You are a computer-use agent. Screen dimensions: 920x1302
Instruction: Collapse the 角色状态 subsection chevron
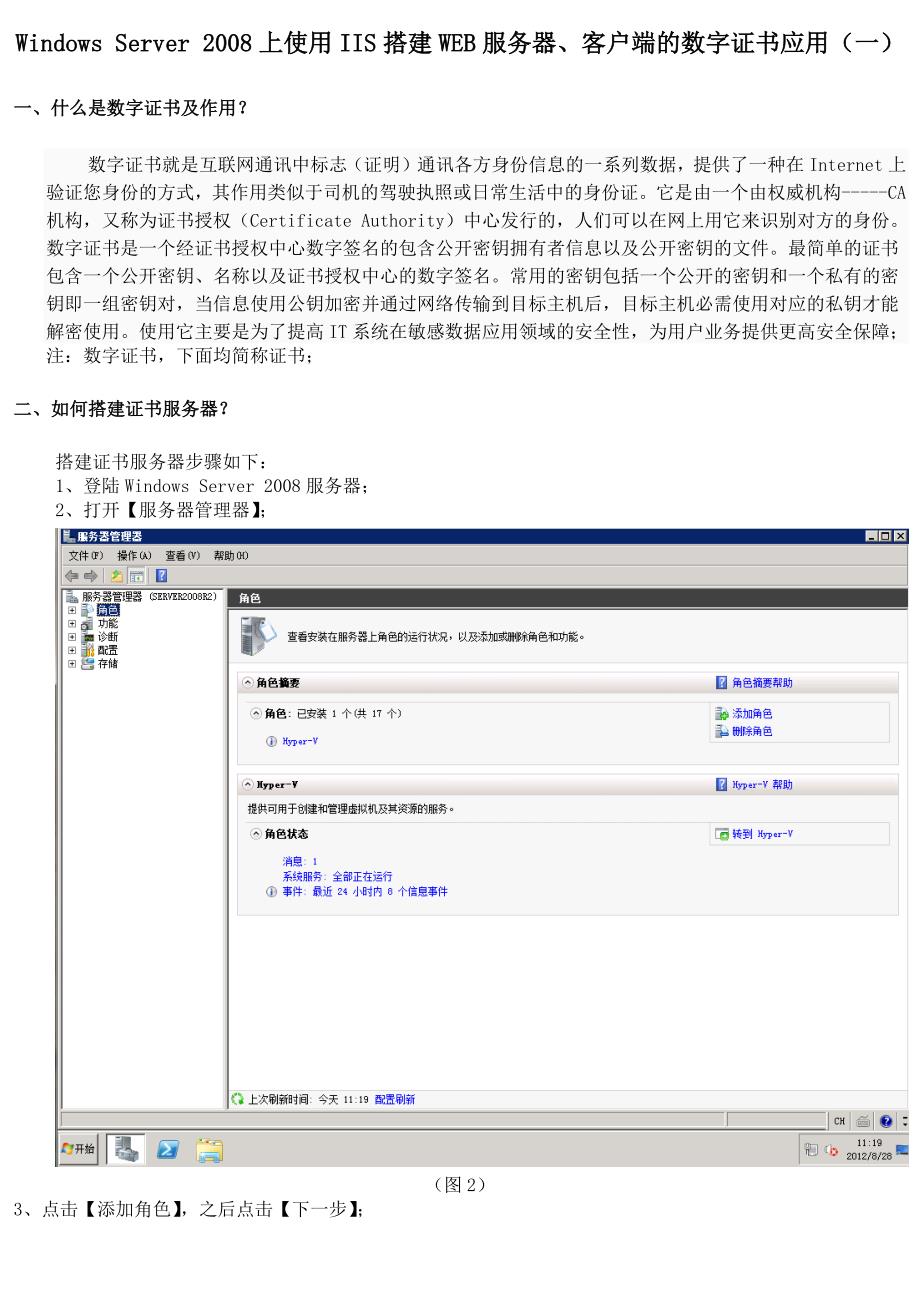click(x=256, y=834)
